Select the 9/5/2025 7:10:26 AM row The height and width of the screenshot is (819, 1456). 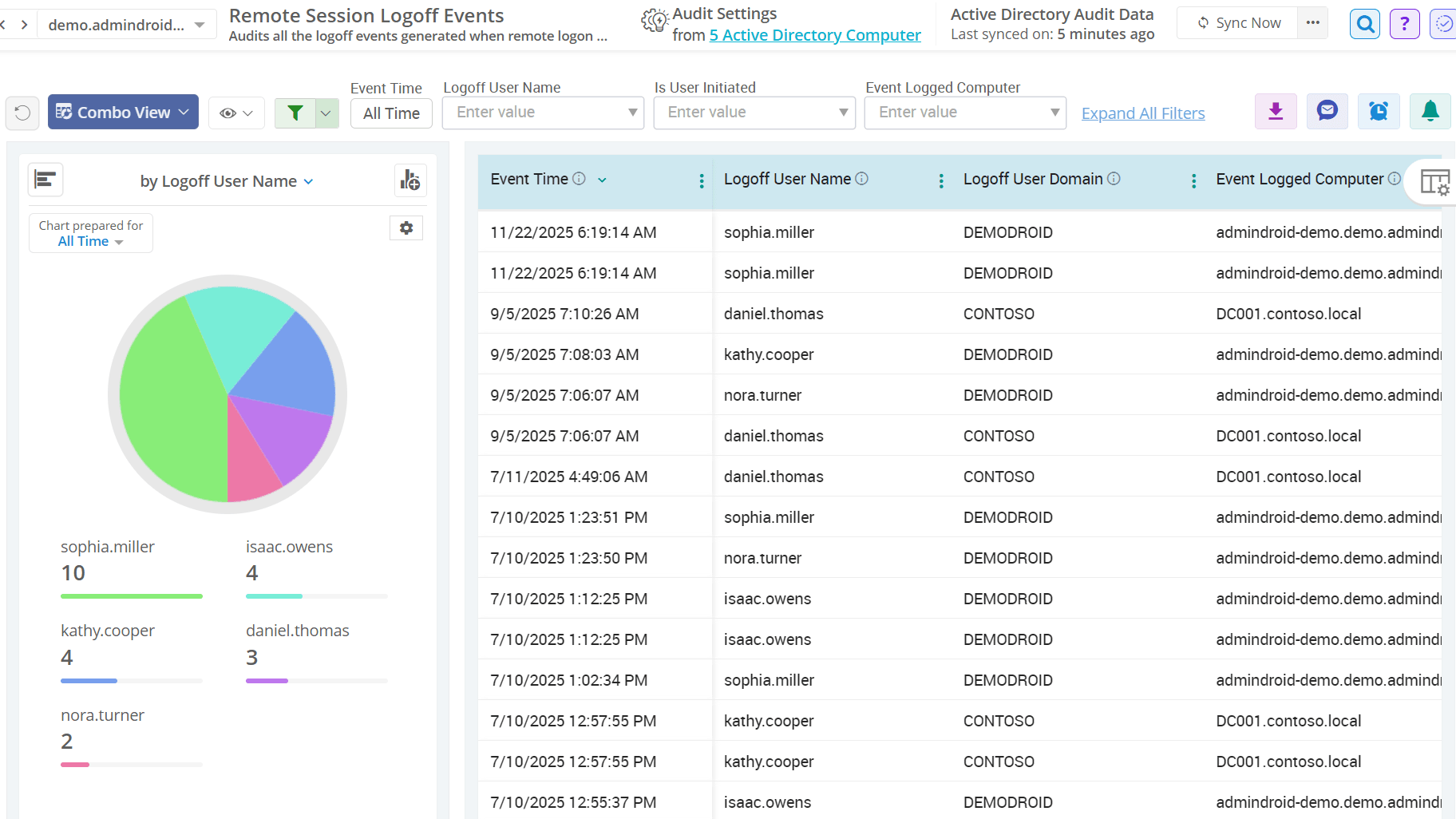(959, 314)
